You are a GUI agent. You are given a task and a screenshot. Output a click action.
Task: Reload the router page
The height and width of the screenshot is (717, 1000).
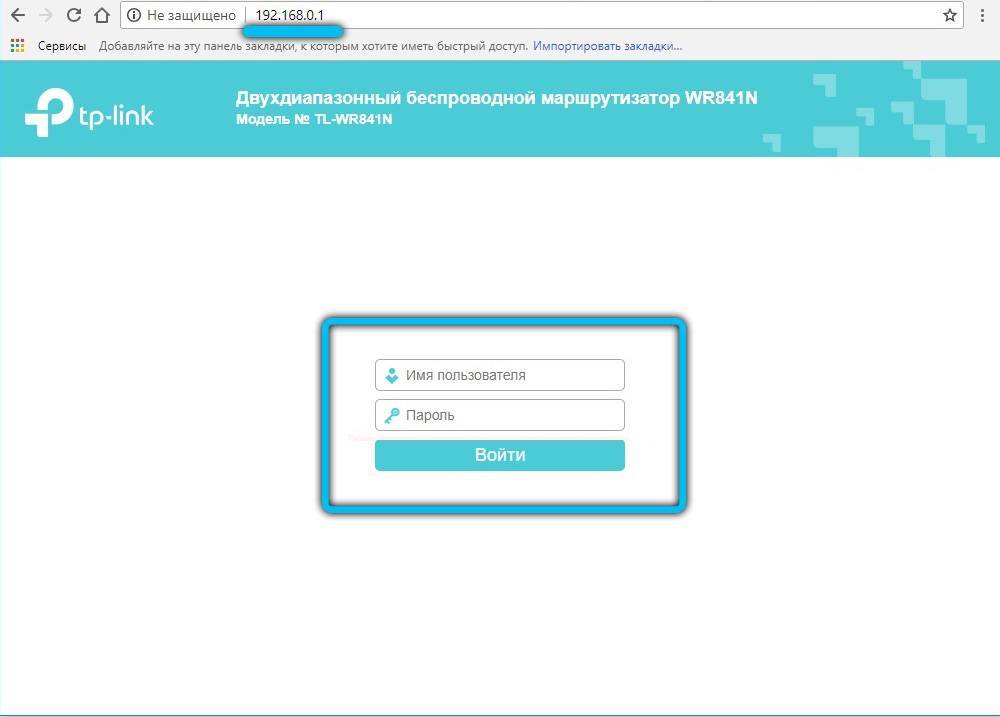[74, 15]
